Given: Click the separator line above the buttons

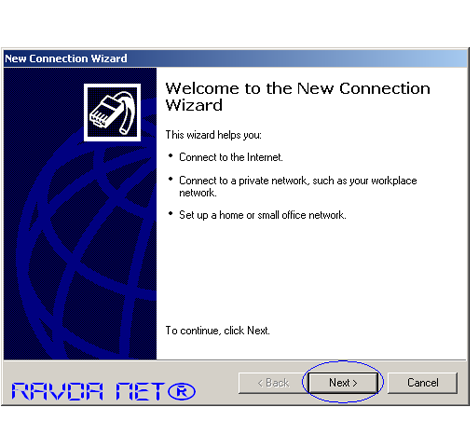Looking at the screenshot, I should (235, 360).
